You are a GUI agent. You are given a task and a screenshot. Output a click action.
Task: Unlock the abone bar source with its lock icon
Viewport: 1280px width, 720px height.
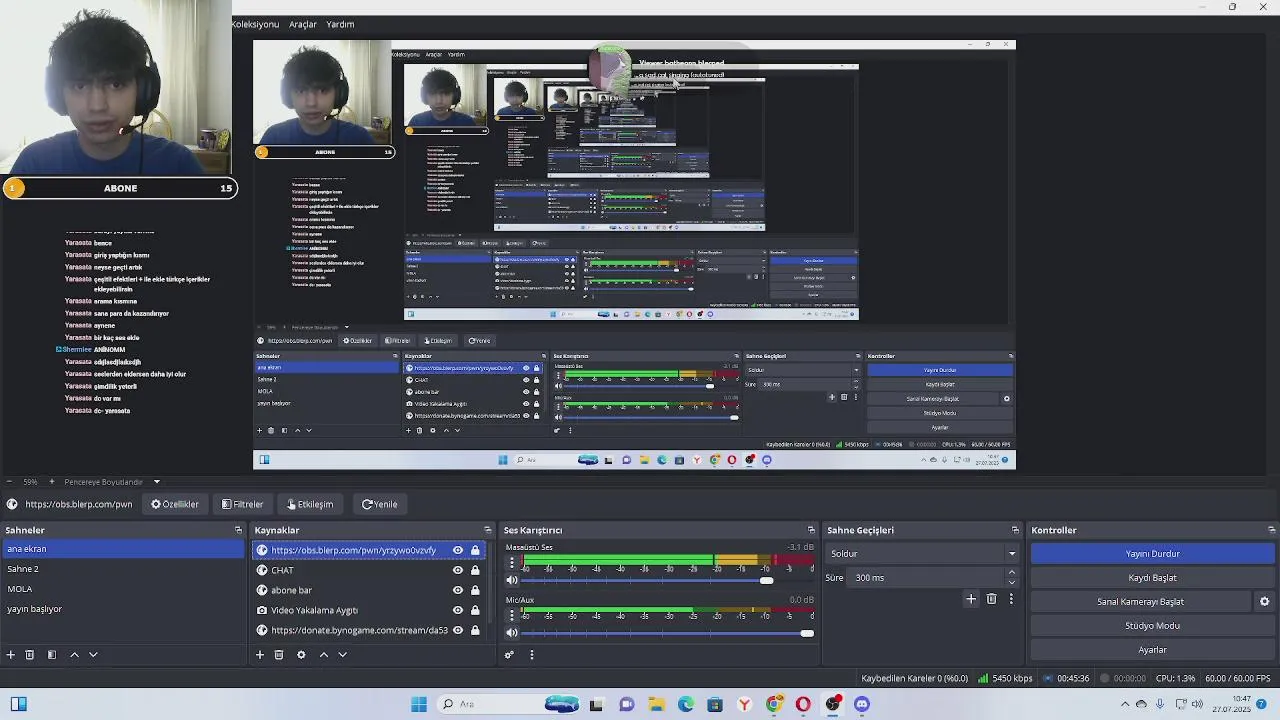(x=475, y=590)
